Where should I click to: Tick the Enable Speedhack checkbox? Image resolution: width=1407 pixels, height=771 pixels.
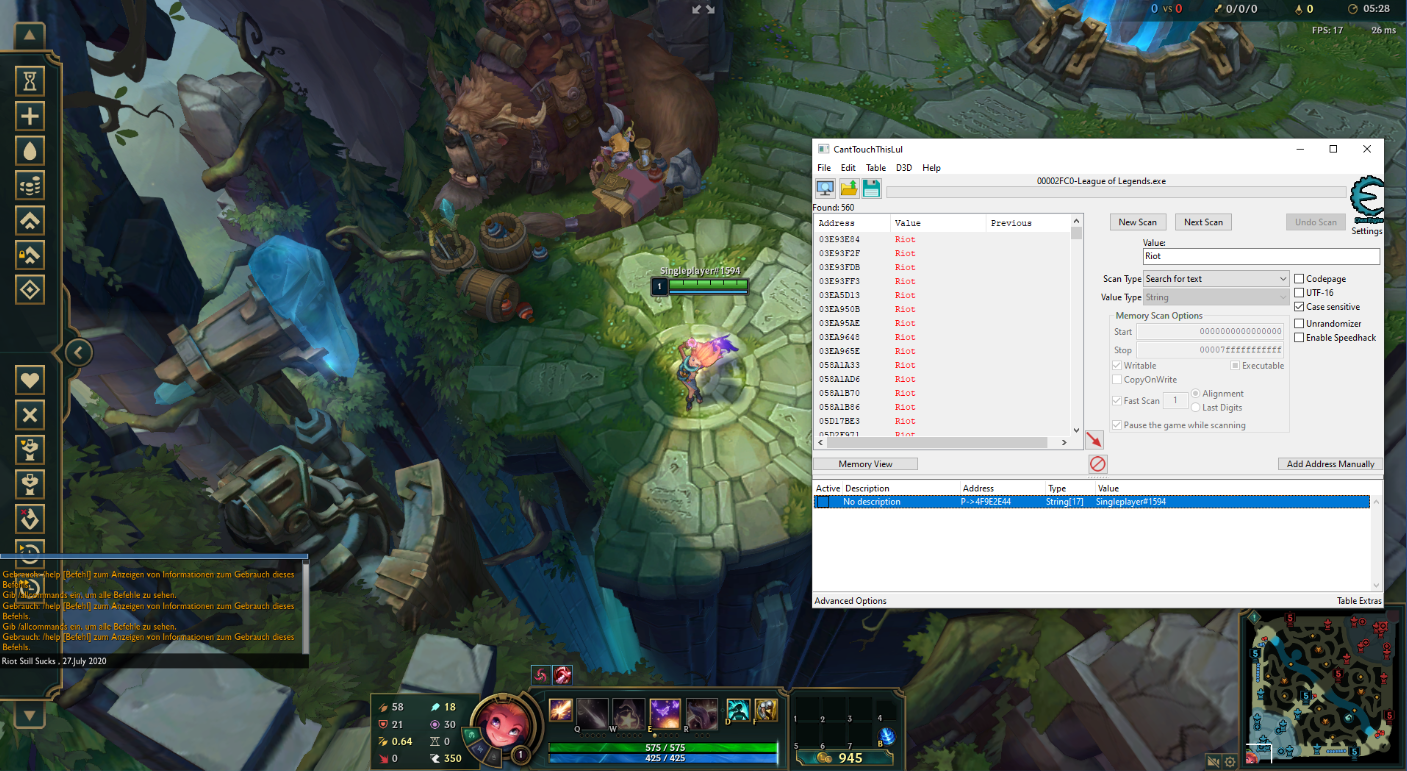(1299, 337)
